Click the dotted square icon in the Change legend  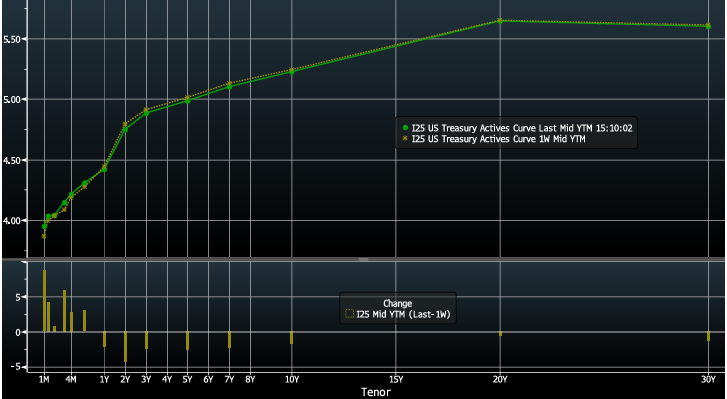(350, 315)
